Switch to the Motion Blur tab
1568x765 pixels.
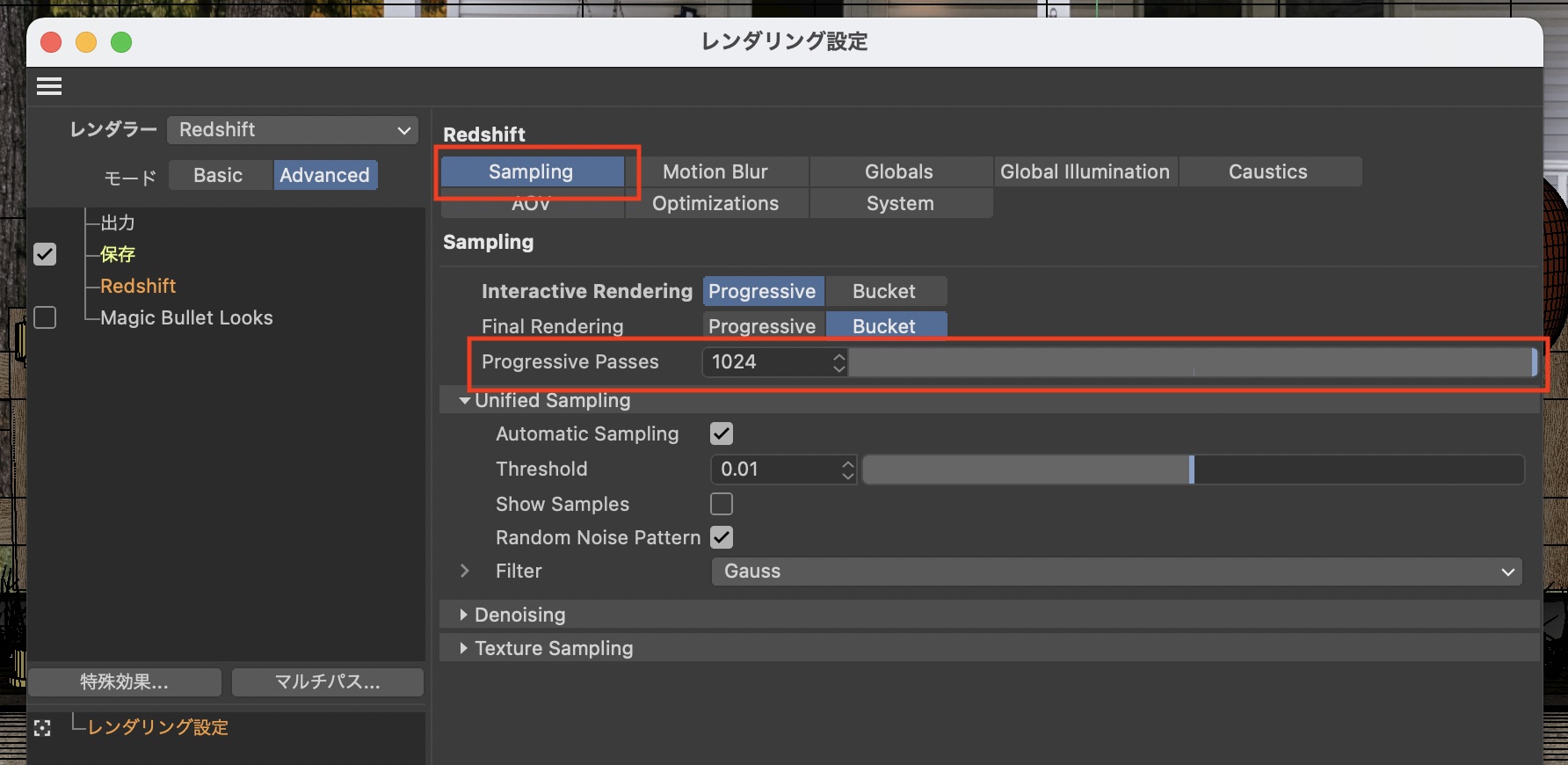pos(715,171)
